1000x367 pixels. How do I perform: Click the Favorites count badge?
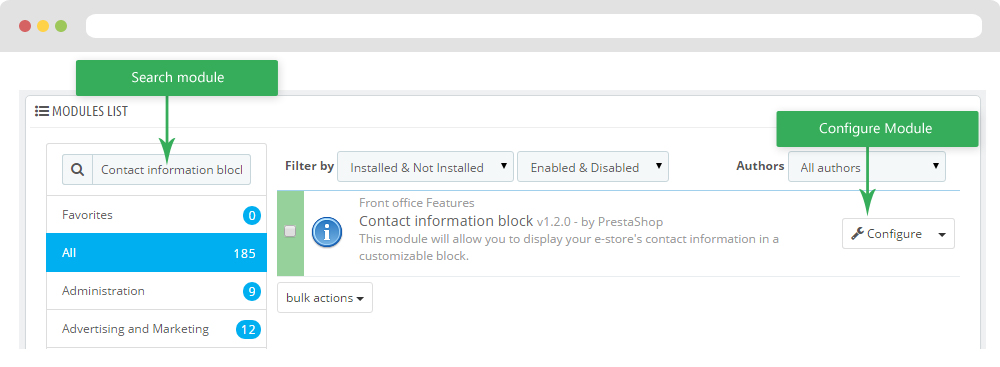pyautogui.click(x=251, y=216)
